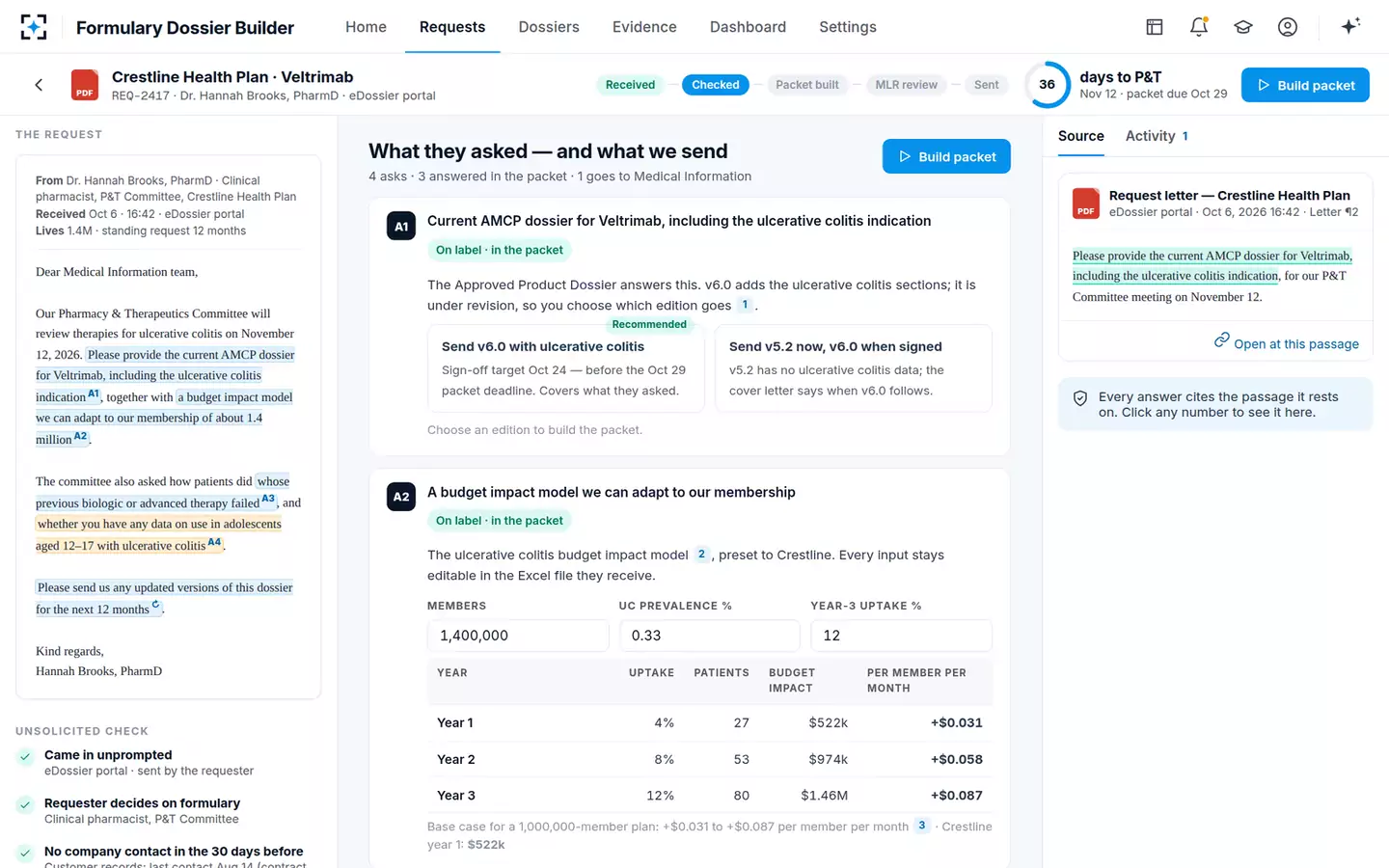Image resolution: width=1389 pixels, height=868 pixels.
Task: Click the Requester decides on formulary check
Action: point(168,810)
